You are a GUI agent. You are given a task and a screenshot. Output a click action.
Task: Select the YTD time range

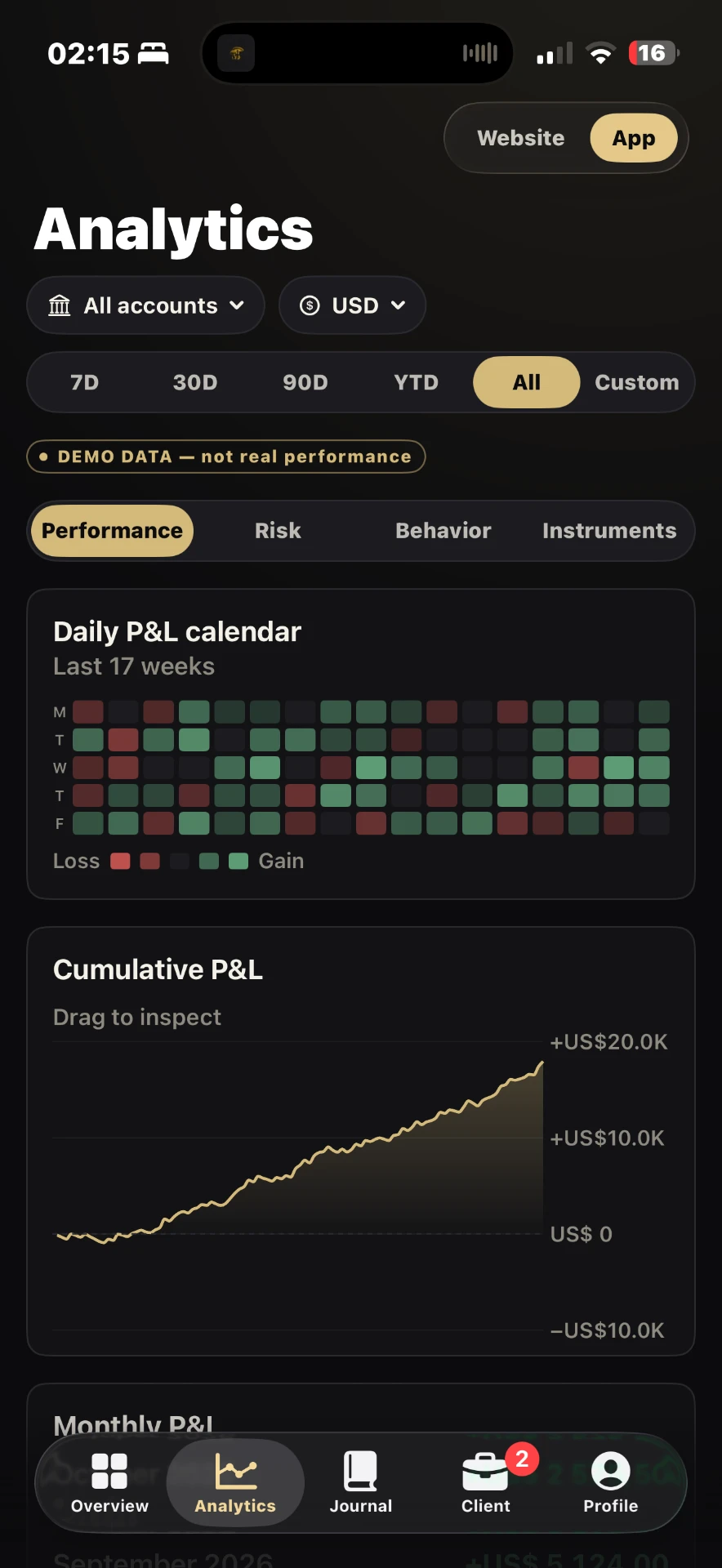417,382
